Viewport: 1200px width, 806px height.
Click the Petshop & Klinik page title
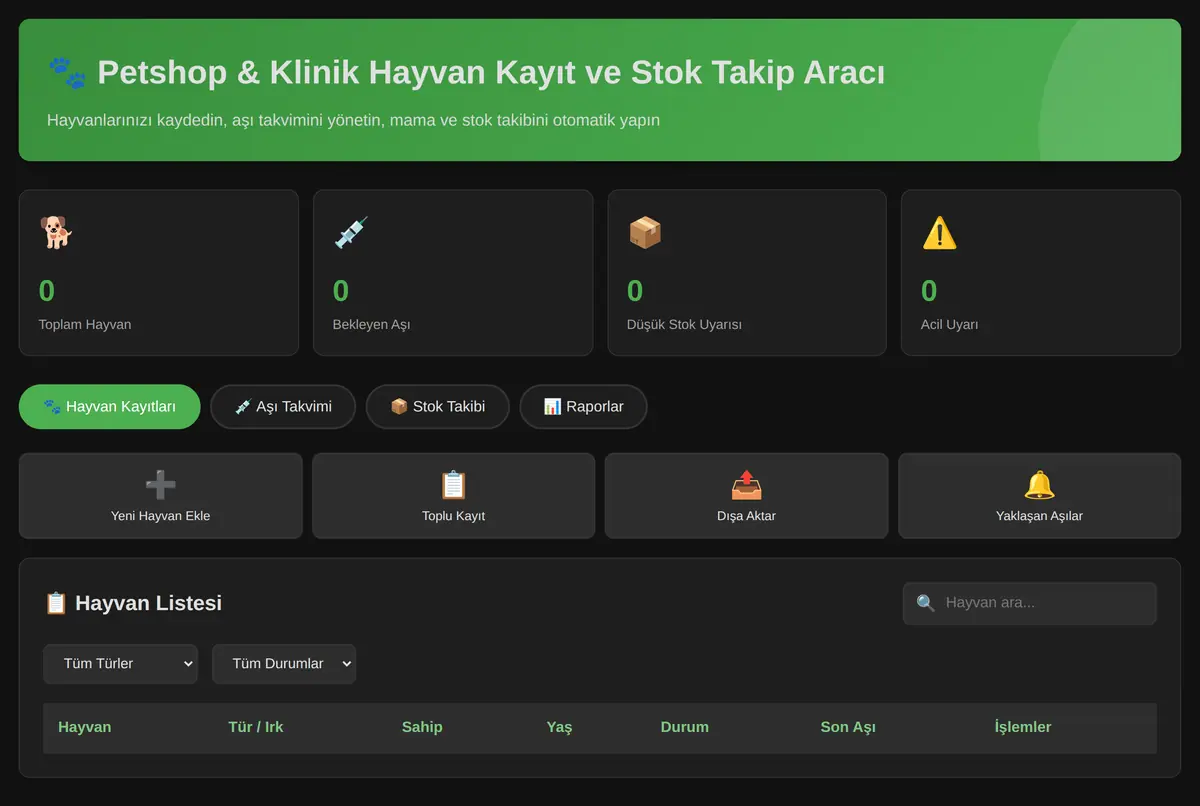491,72
